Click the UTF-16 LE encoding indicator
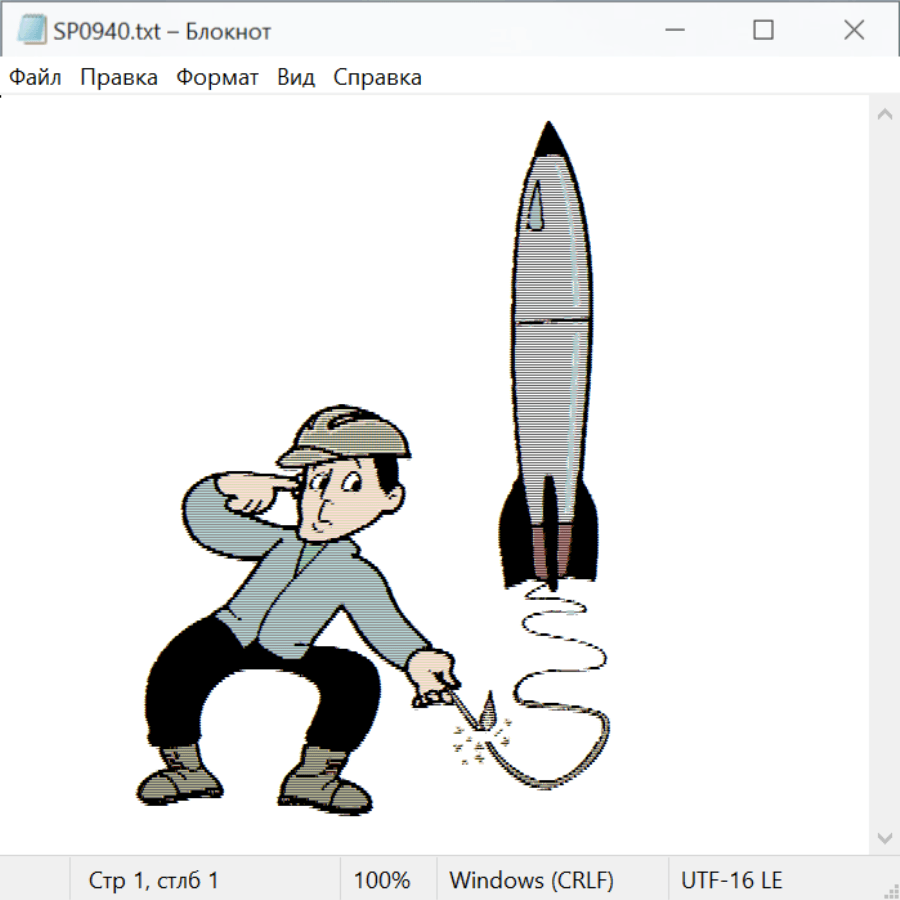The height and width of the screenshot is (900, 900). pyautogui.click(x=731, y=880)
